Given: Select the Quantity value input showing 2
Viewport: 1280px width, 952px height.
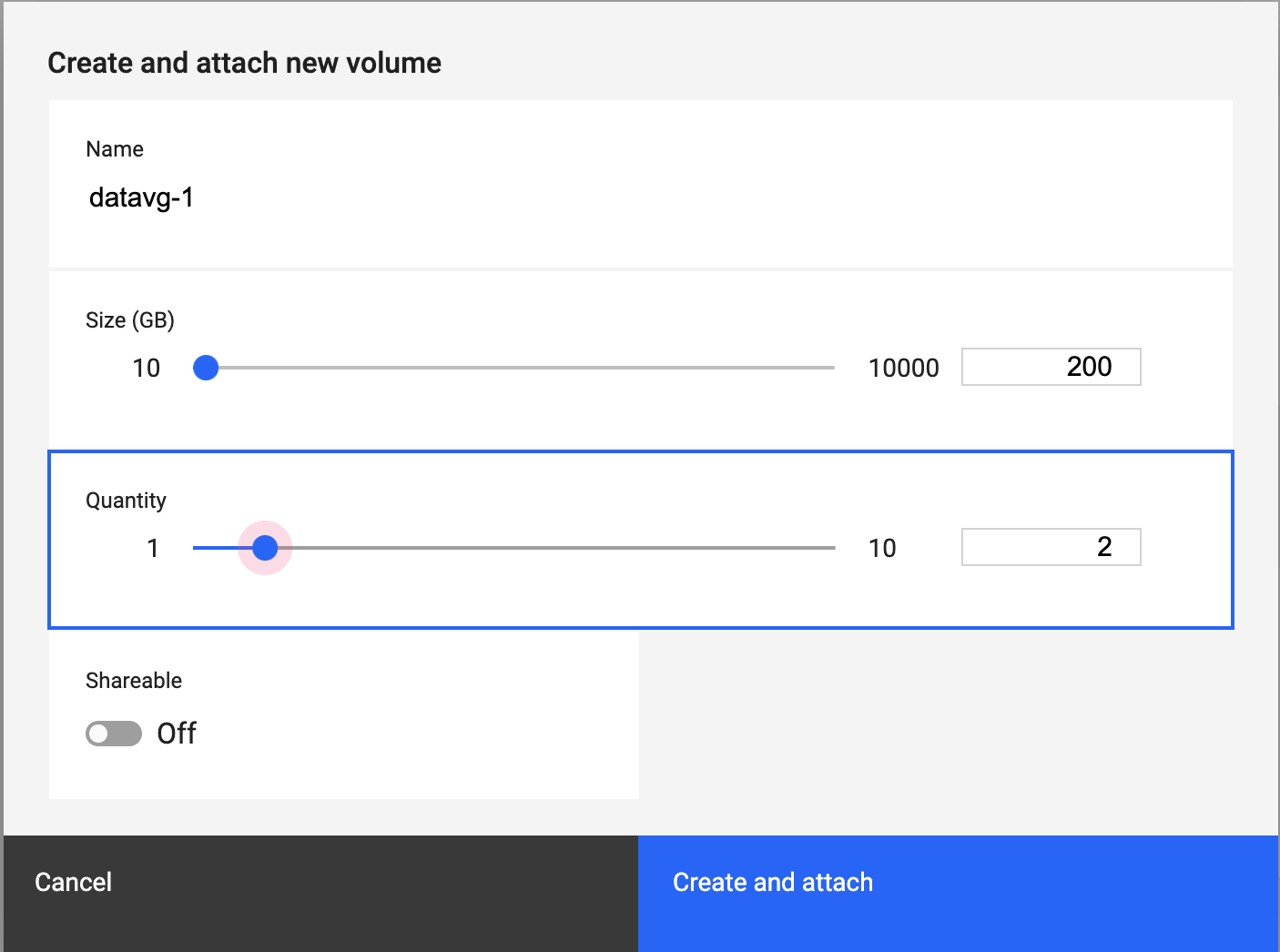Looking at the screenshot, I should coord(1051,547).
